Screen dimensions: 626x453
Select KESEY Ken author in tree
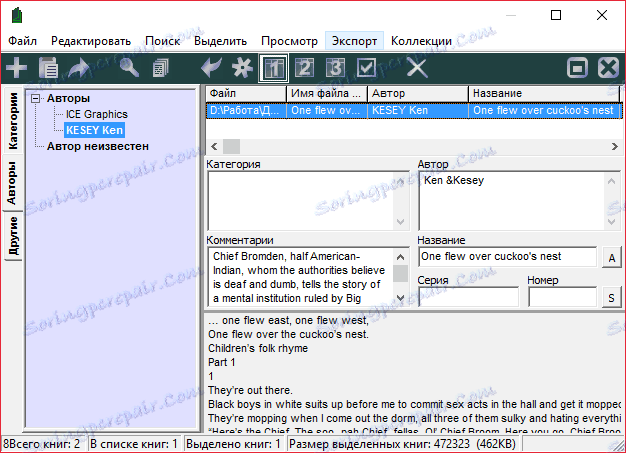95,130
